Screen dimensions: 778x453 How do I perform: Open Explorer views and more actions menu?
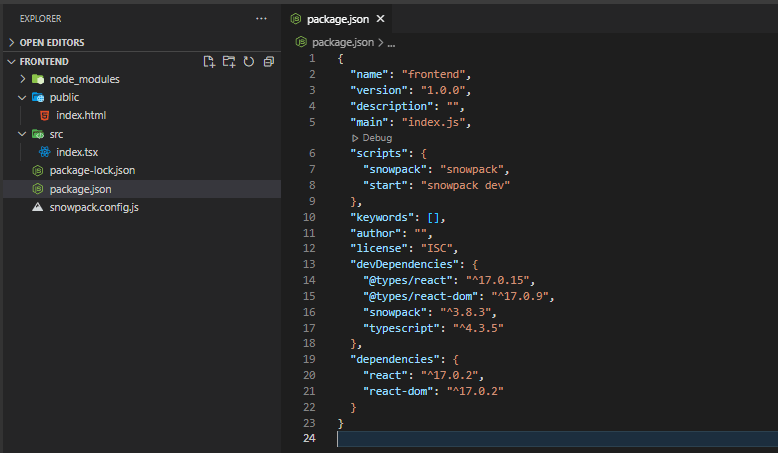pyautogui.click(x=261, y=19)
